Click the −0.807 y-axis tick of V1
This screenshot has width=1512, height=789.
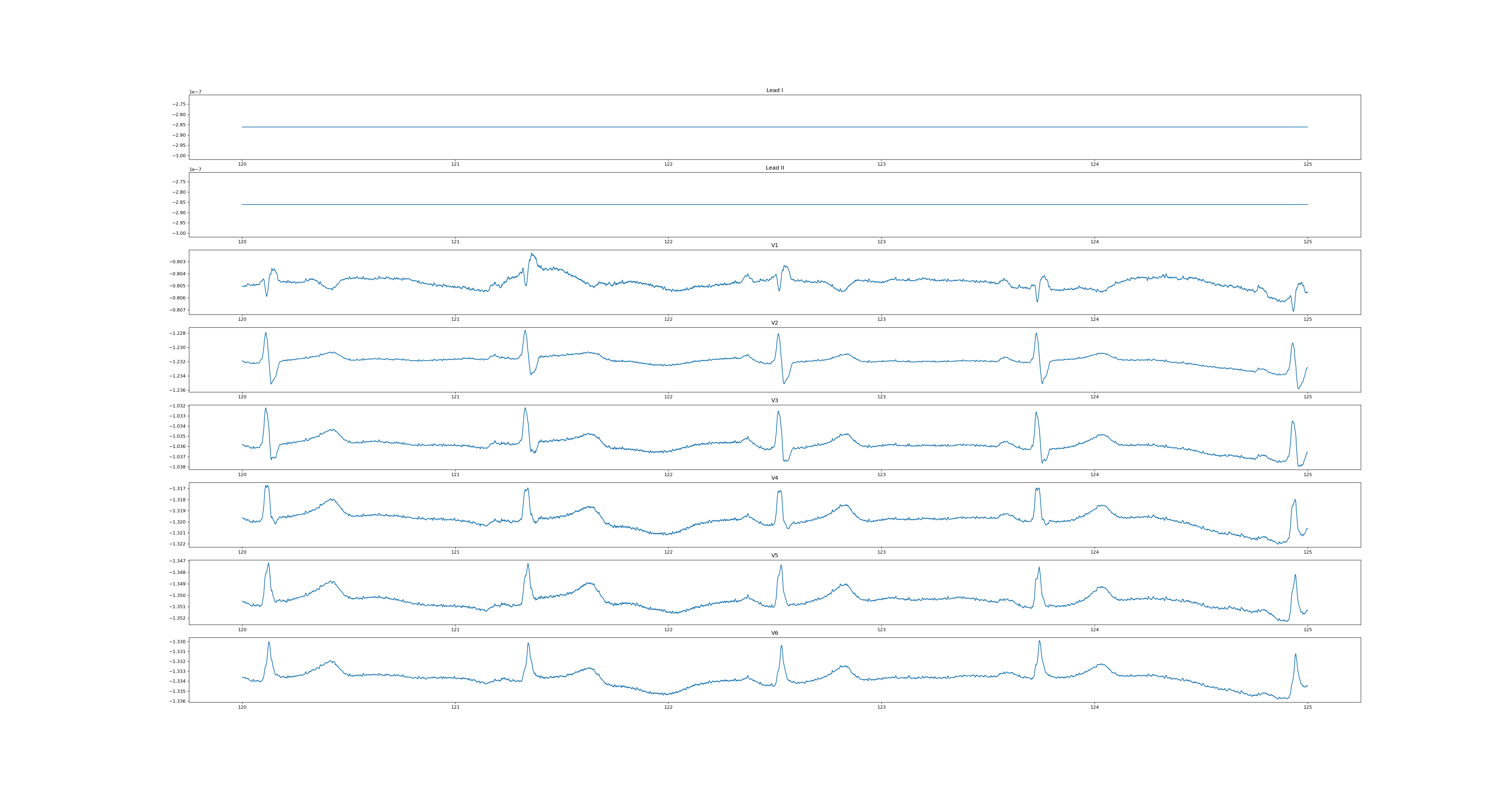click(178, 310)
